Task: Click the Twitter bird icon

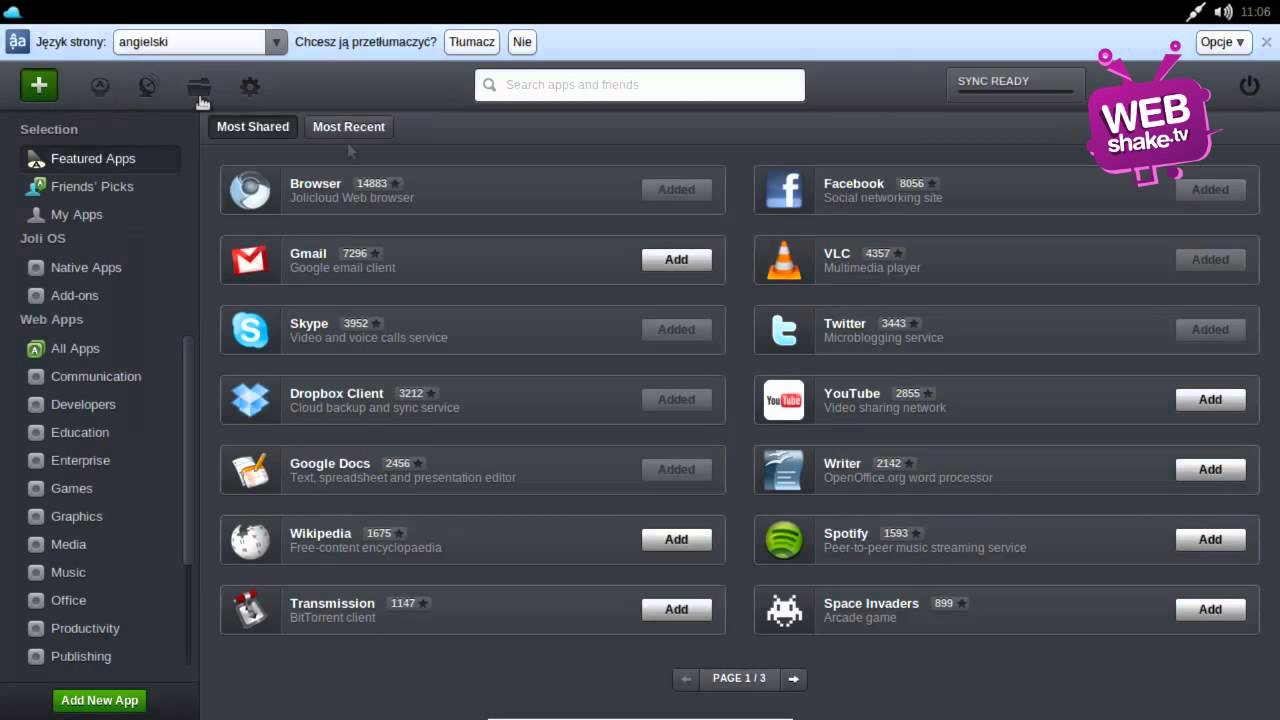Action: click(784, 330)
